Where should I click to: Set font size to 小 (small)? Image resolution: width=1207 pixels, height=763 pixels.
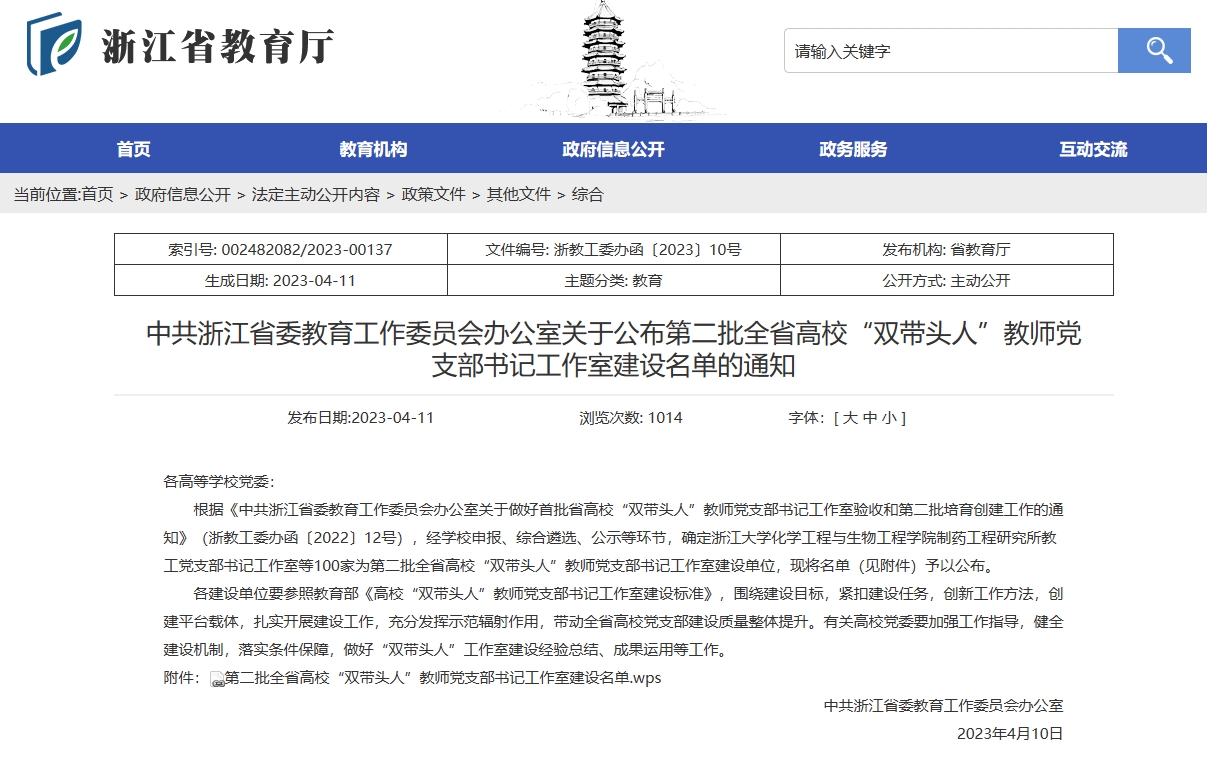tap(888, 418)
